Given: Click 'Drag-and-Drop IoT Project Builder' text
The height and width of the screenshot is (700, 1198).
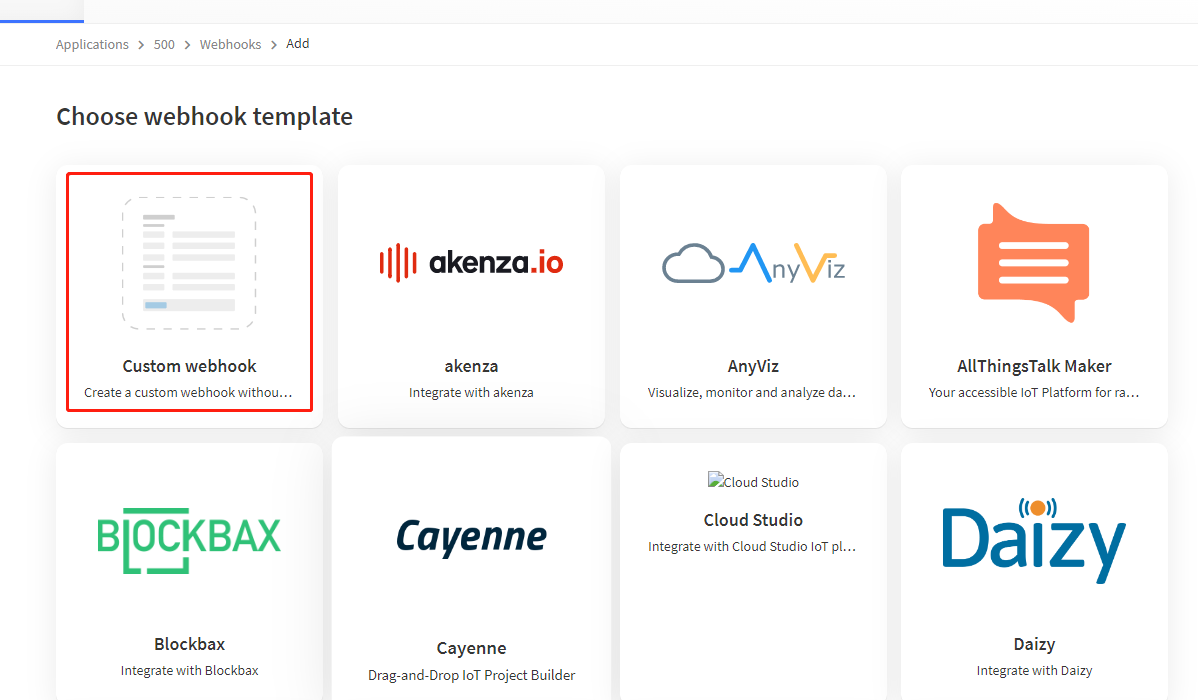Looking at the screenshot, I should (x=471, y=675).
